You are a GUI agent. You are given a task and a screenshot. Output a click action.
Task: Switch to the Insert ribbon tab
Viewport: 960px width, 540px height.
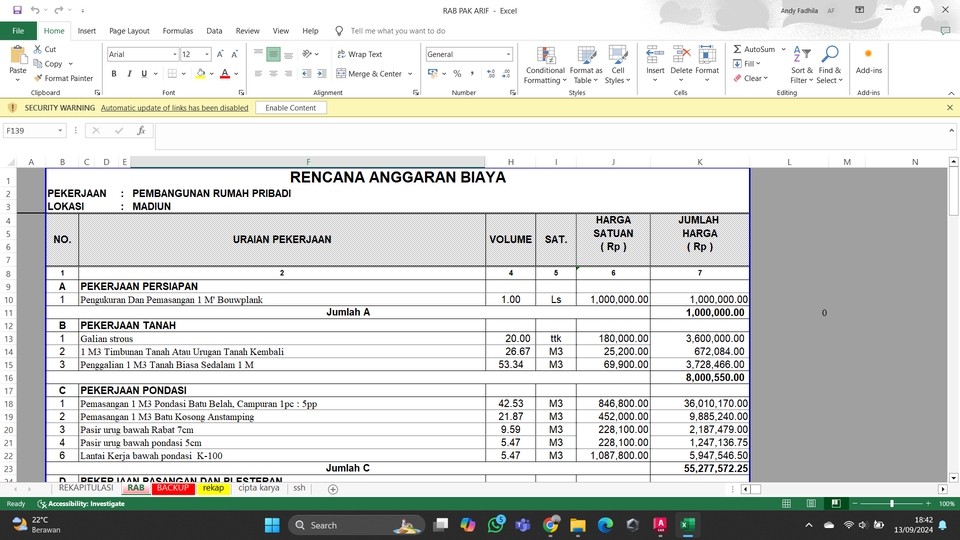coord(86,31)
